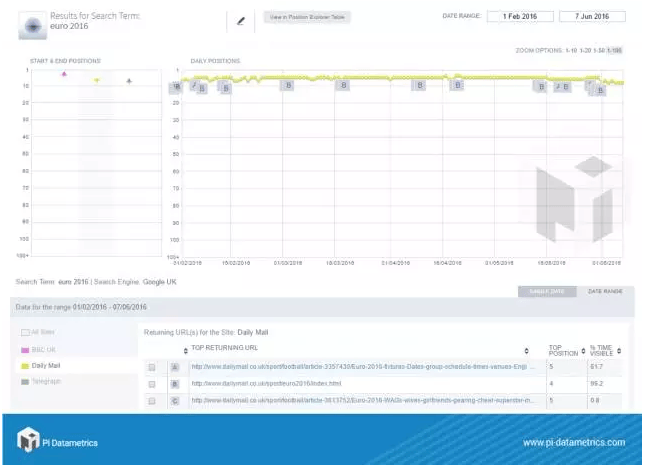Switch to the Date Range tab
Screen dimensions: 646x469
(604, 291)
